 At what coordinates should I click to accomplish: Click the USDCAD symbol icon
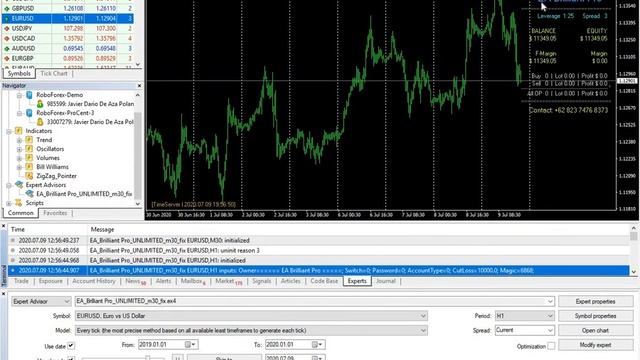point(7,38)
